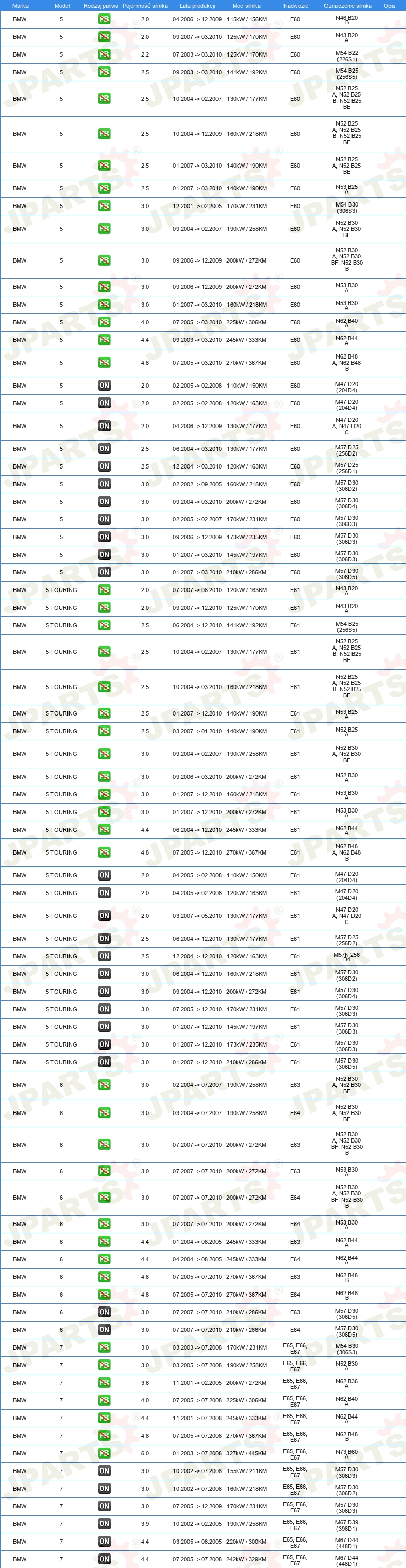Screen dimensions: 406x1568
Task: Click diesel ON icon in E60 210kW / 286KM row
Action: coord(104,572)
